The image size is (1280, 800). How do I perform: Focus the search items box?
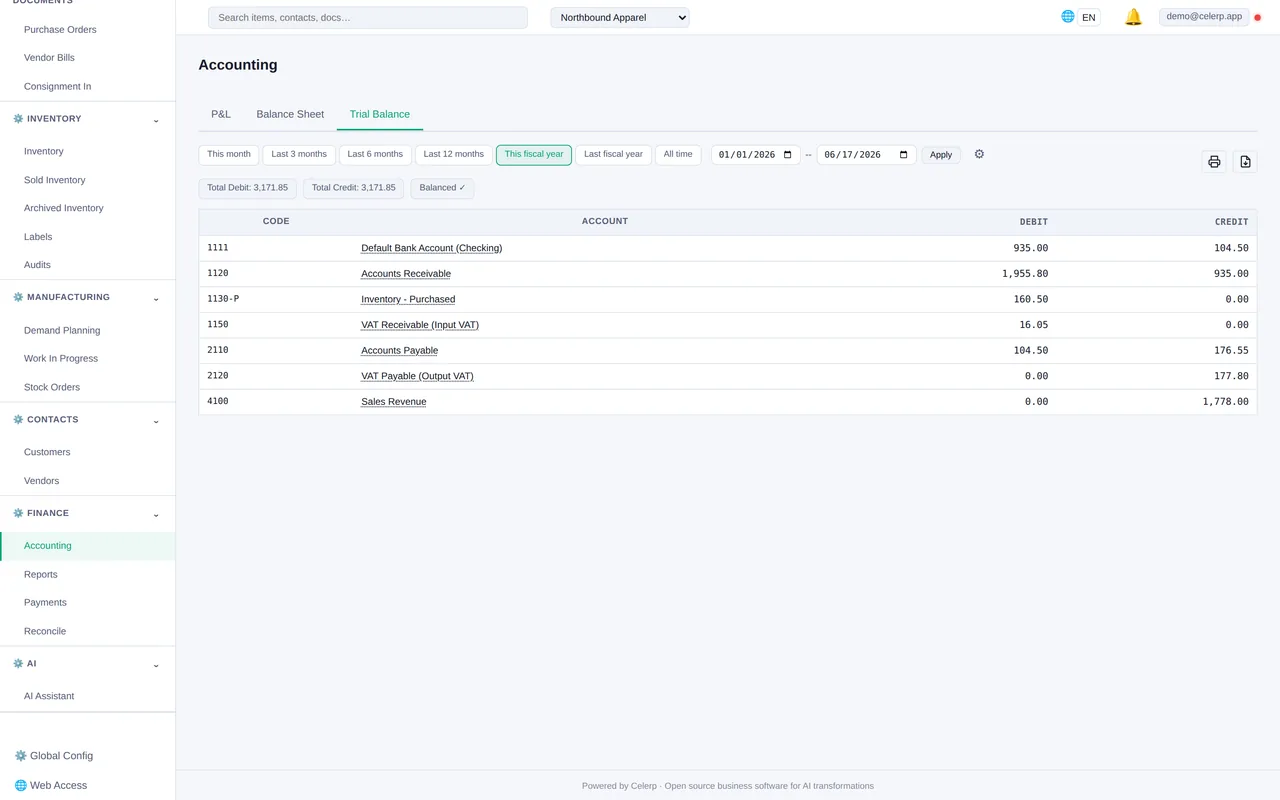point(368,17)
